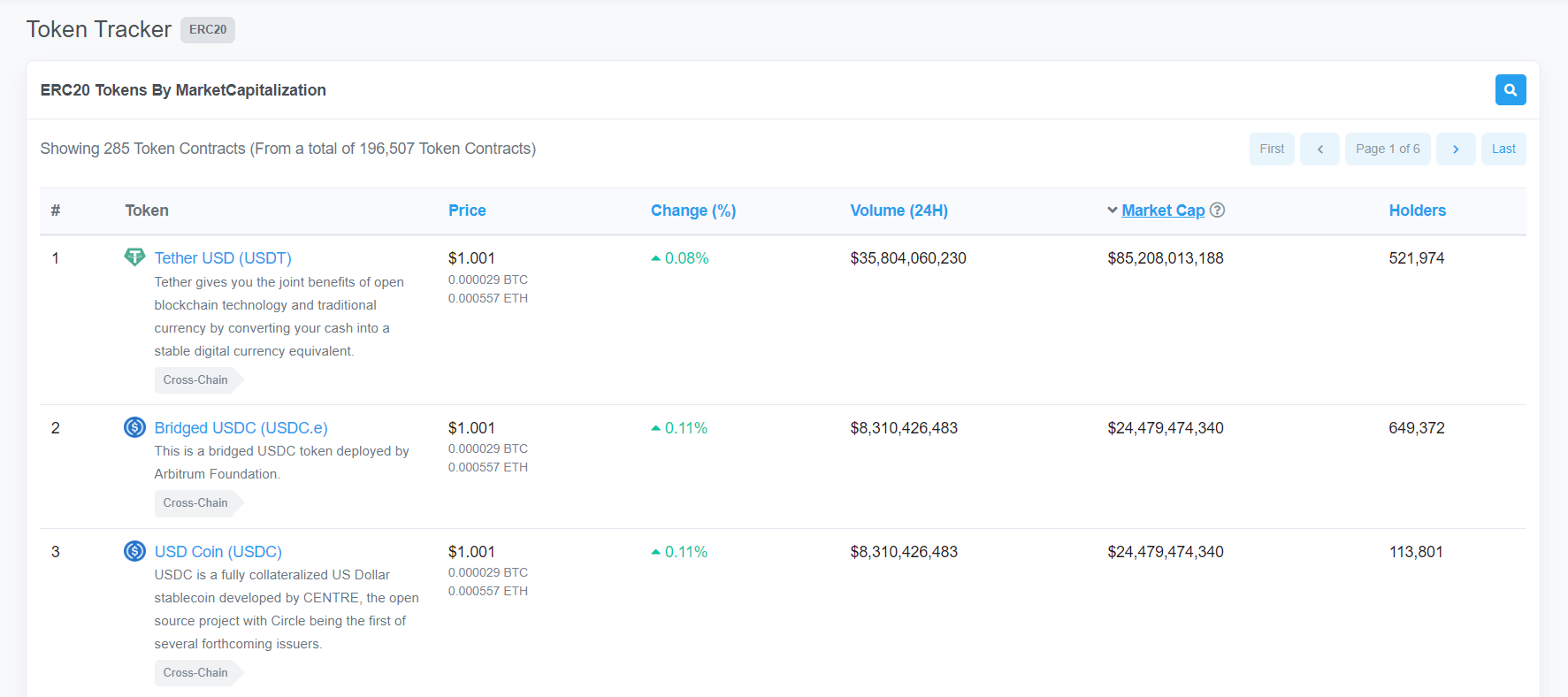The image size is (1568, 697).
Task: Go to the previous page arrow
Action: (x=1319, y=149)
